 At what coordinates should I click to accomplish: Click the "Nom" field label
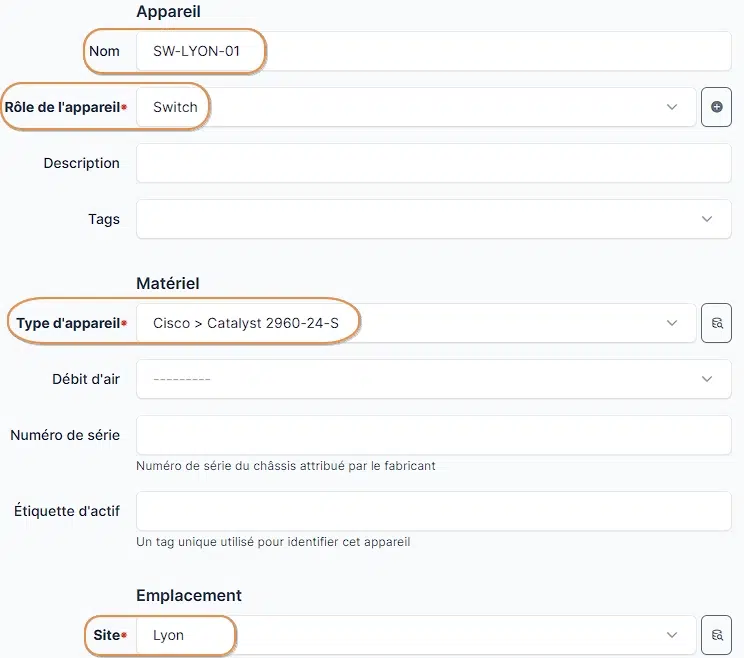[104, 51]
